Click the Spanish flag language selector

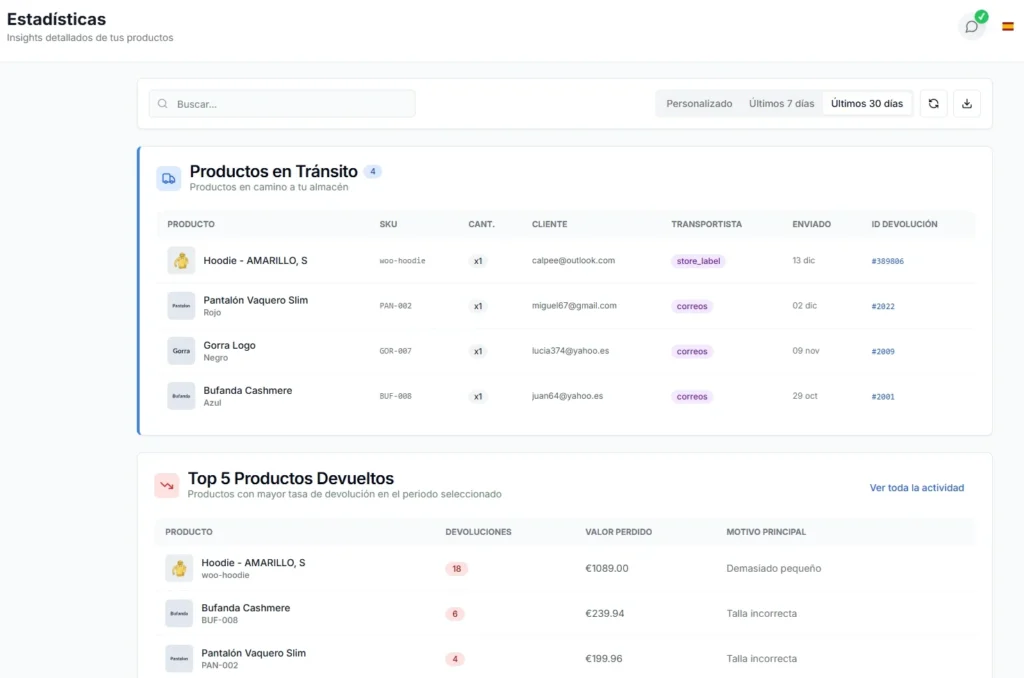pyautogui.click(x=1007, y=27)
